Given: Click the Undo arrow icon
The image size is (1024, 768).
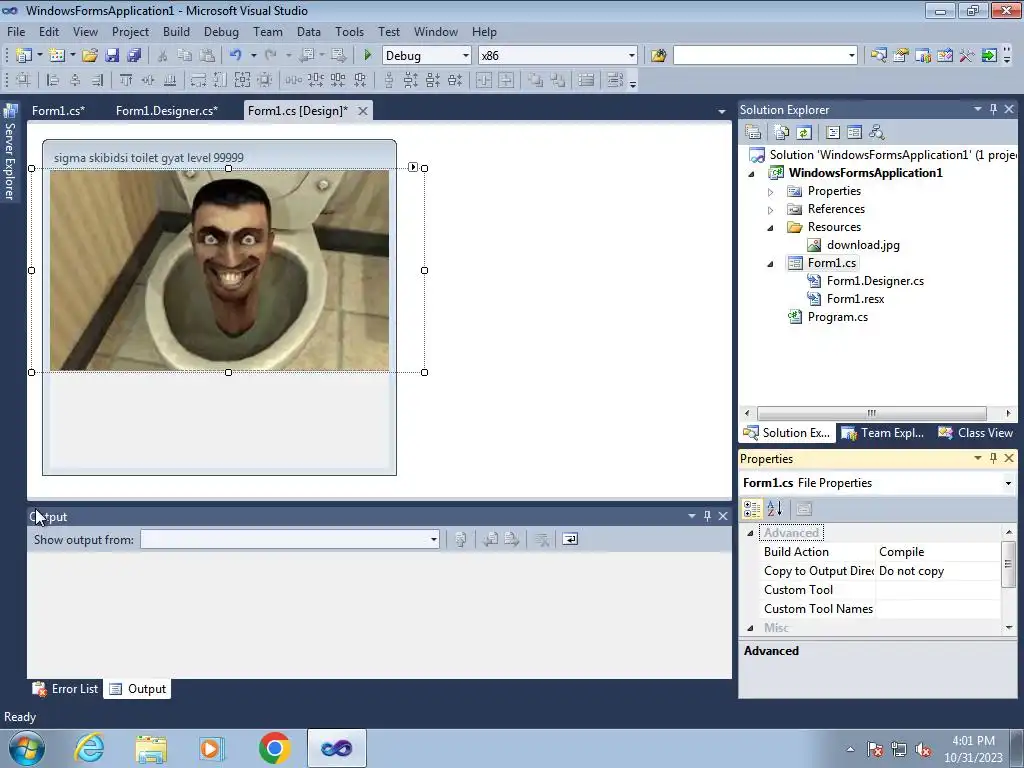Looking at the screenshot, I should click(236, 56).
